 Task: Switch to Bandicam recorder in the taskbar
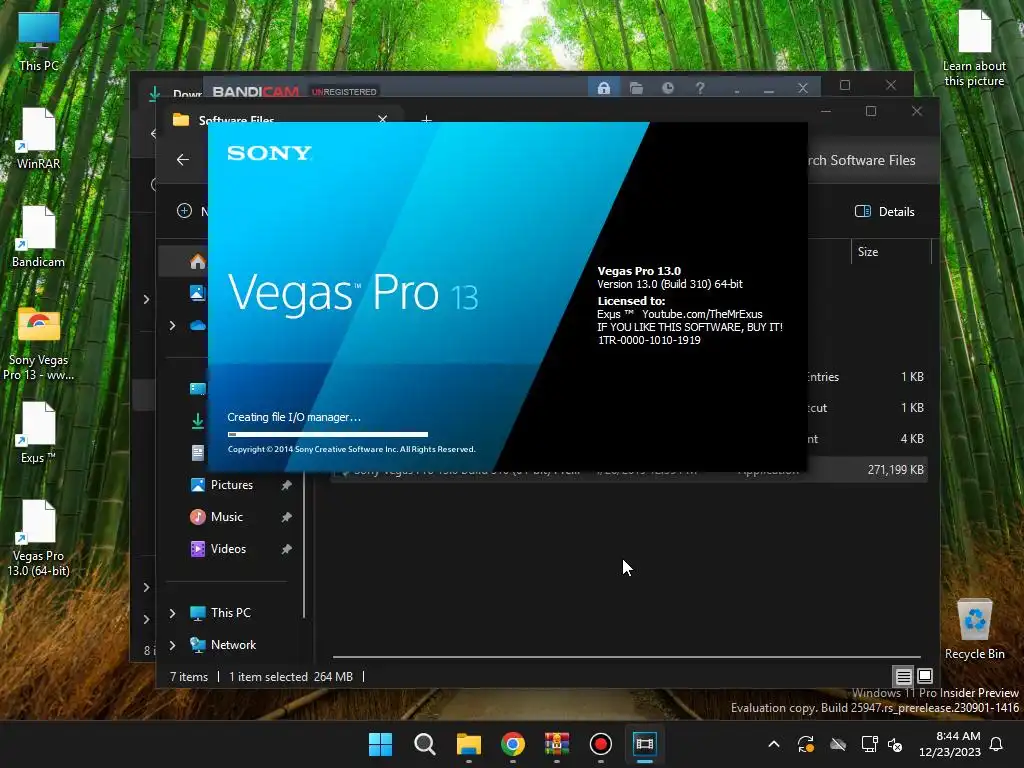pyautogui.click(x=601, y=744)
